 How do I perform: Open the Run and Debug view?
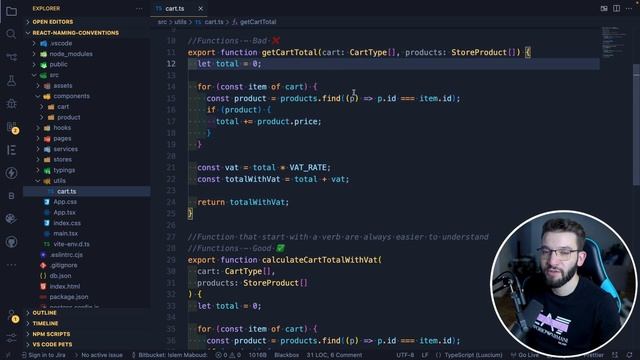click(x=11, y=103)
